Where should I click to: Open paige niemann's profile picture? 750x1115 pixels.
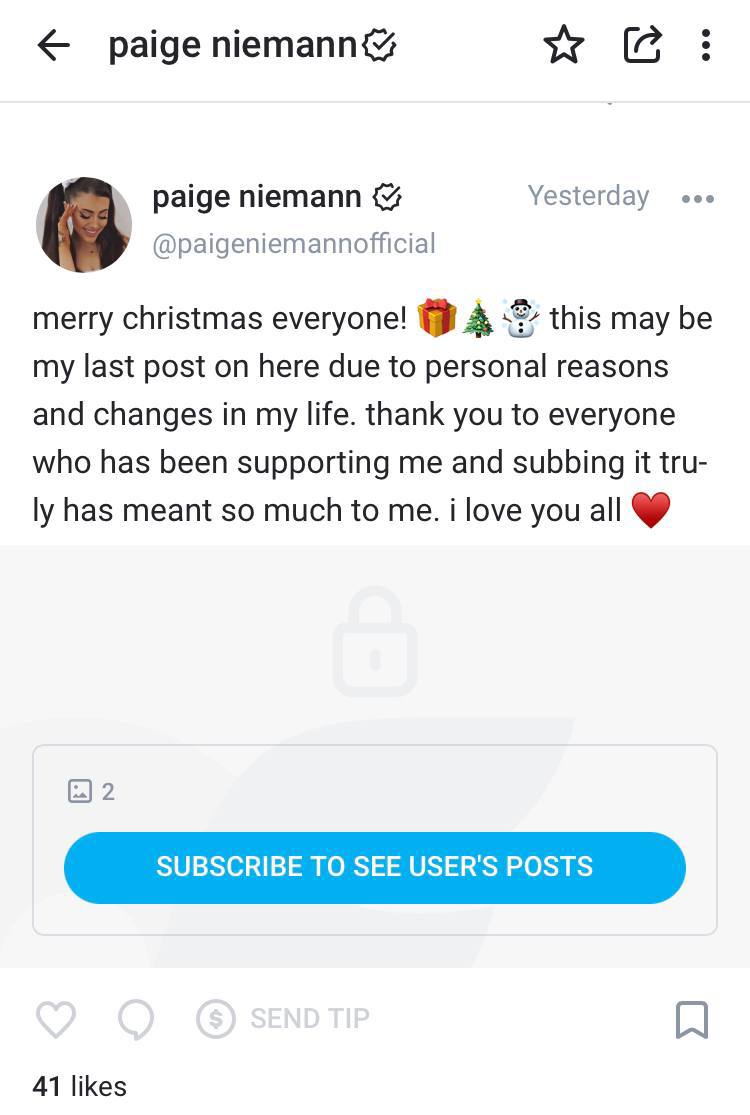pyautogui.click(x=84, y=225)
